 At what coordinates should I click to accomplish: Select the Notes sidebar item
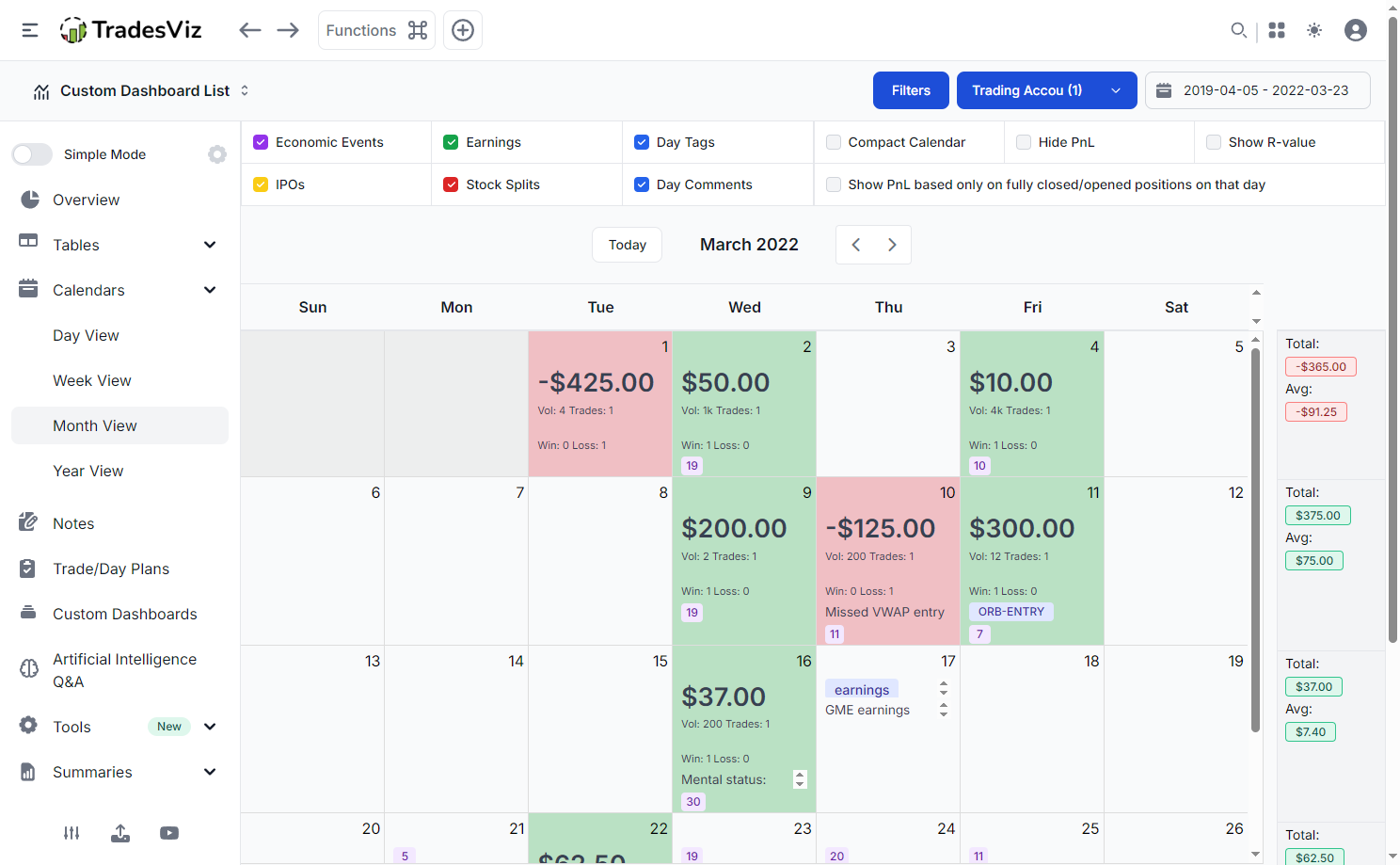point(74,523)
